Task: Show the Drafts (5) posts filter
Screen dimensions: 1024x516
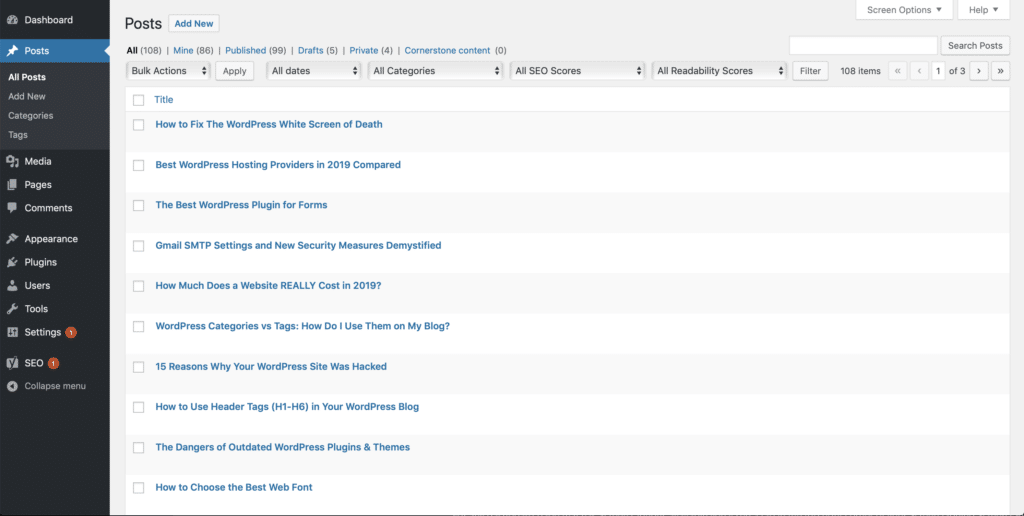Action: (317, 50)
